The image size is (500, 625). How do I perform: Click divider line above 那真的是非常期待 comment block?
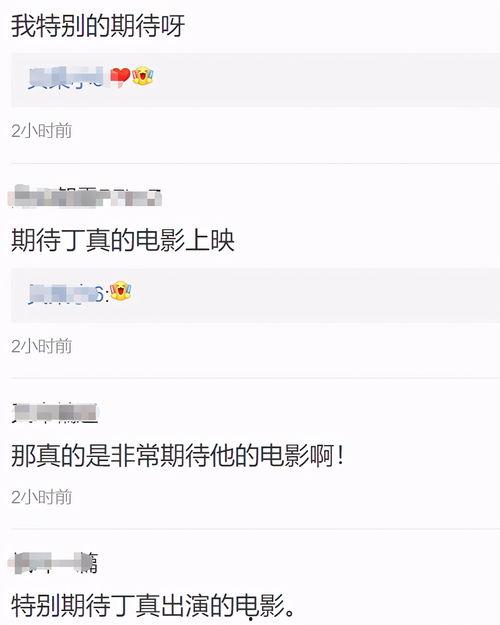[255, 377]
